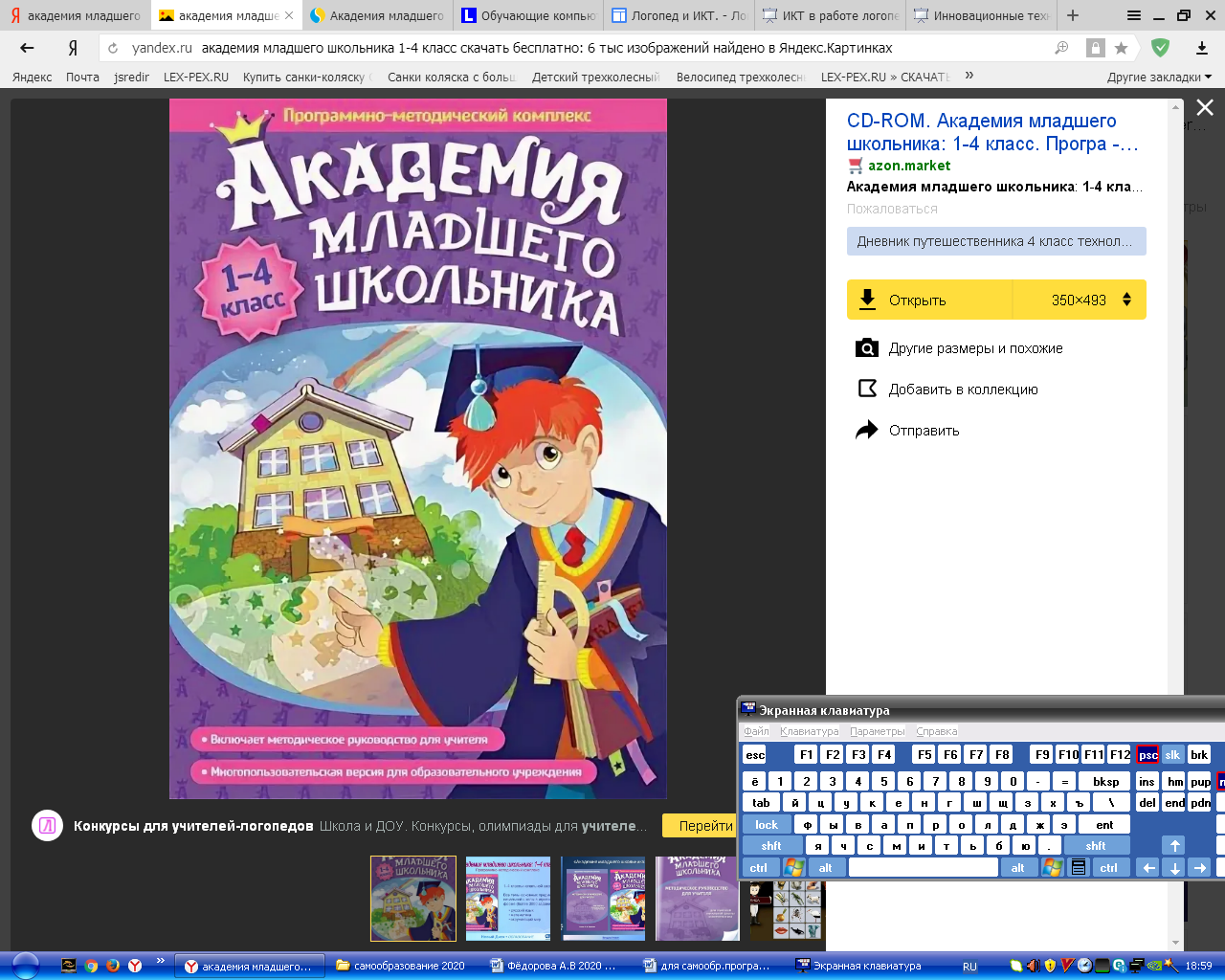1225x980 pixels.
Task: Click the right arrow key on on-screen keyboard
Action: click(x=1199, y=867)
